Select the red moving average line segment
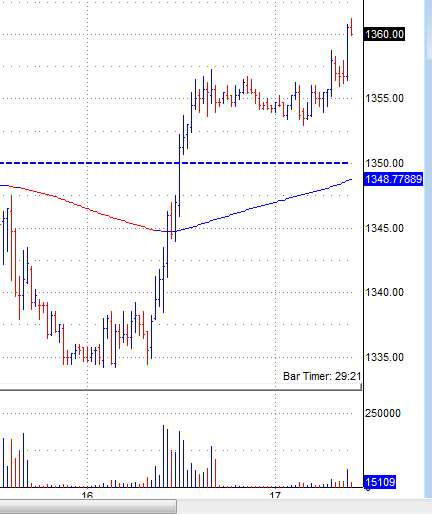Screen dimensions: 432x514 point(87,209)
